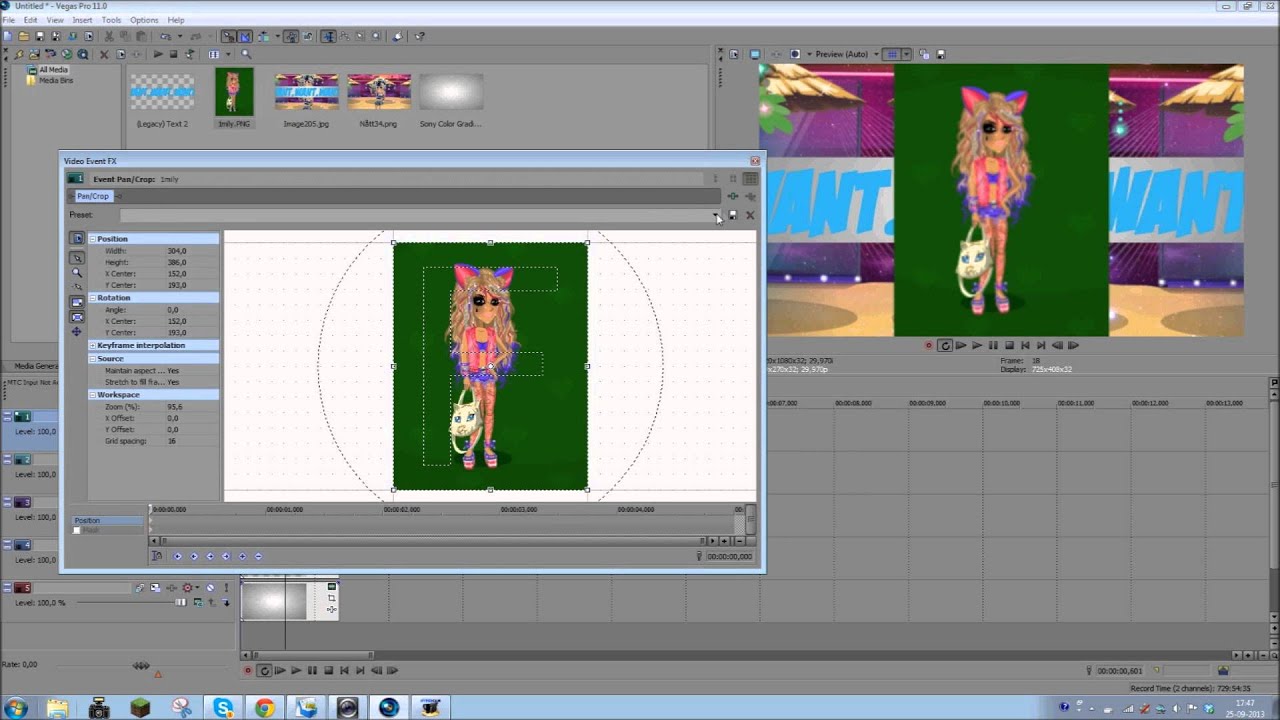Enable the Mask checkbox in keyframe list
Screen dimensions: 1280x720
(x=77, y=530)
